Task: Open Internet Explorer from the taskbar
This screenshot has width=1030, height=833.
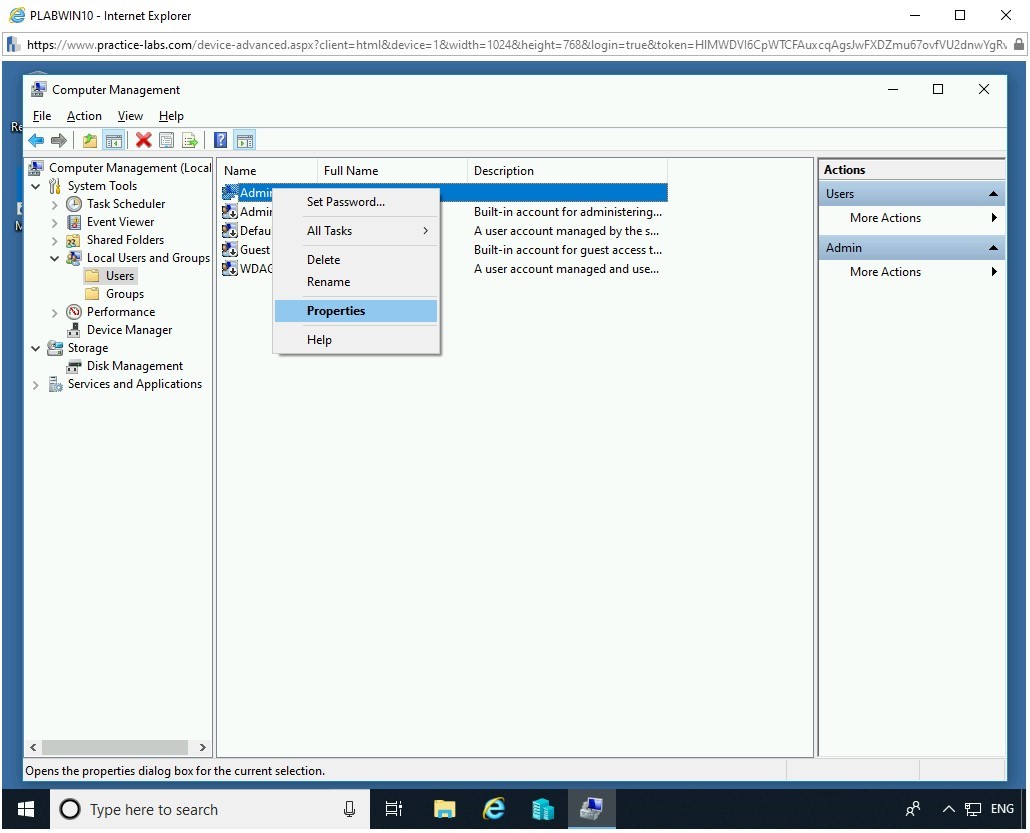Action: pos(494,809)
